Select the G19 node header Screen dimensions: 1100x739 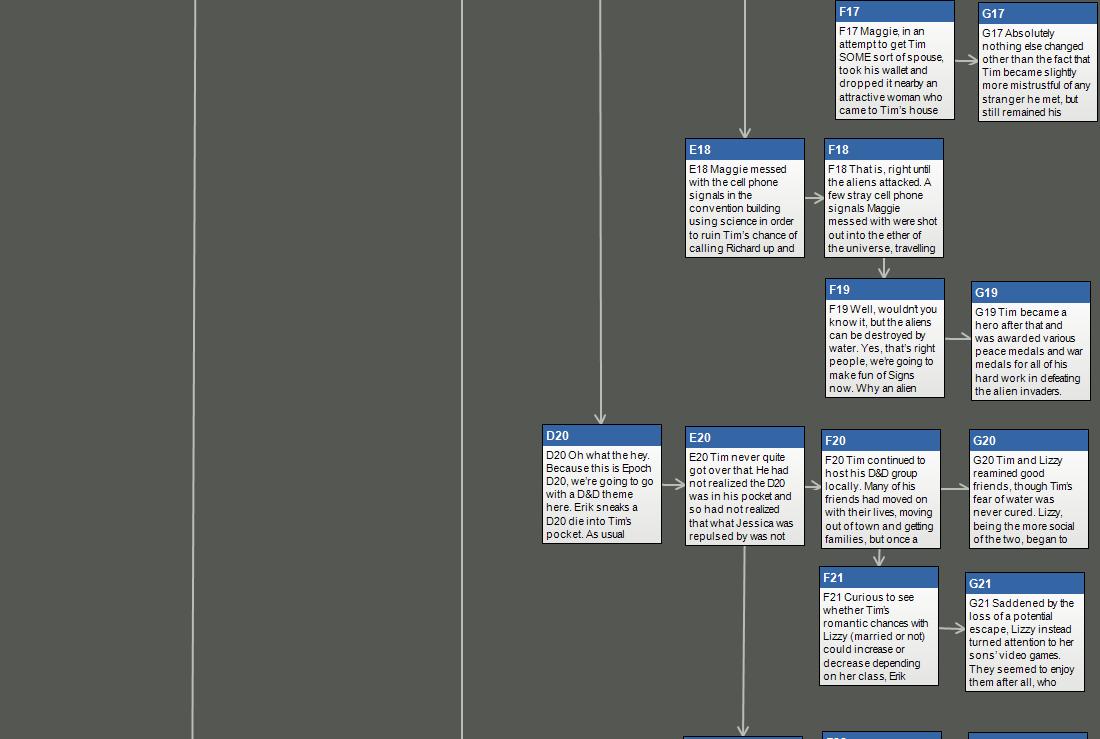click(x=1030, y=293)
